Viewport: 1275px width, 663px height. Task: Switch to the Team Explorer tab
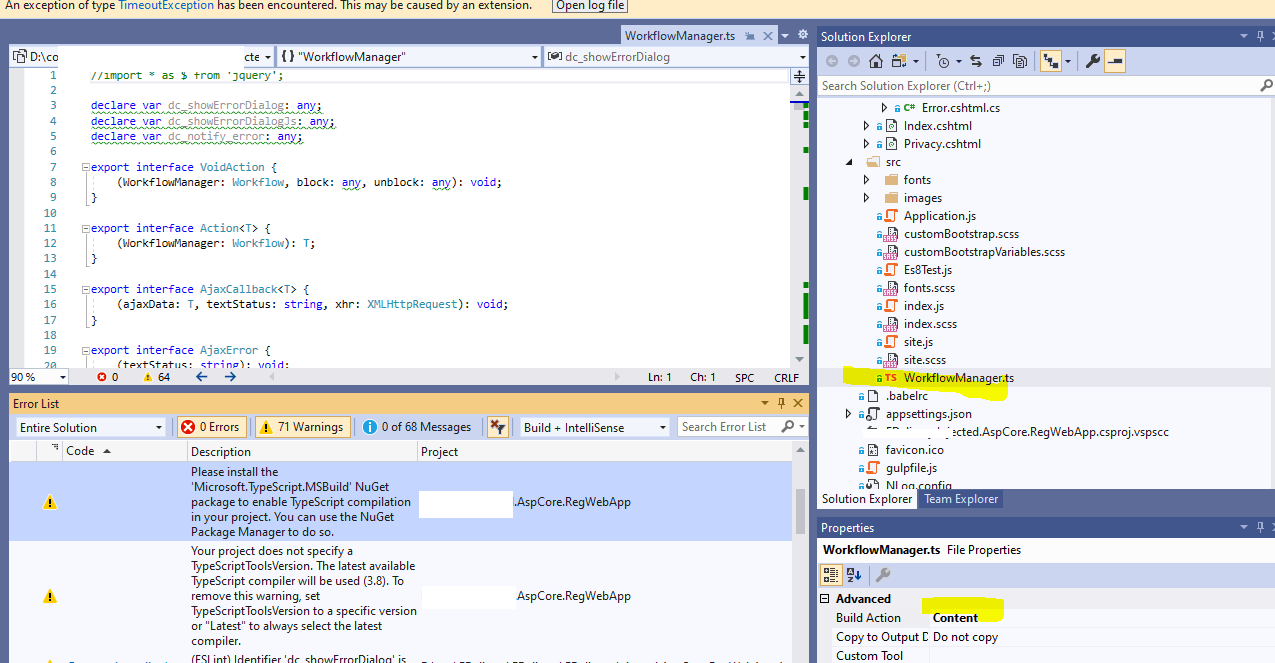(x=960, y=498)
